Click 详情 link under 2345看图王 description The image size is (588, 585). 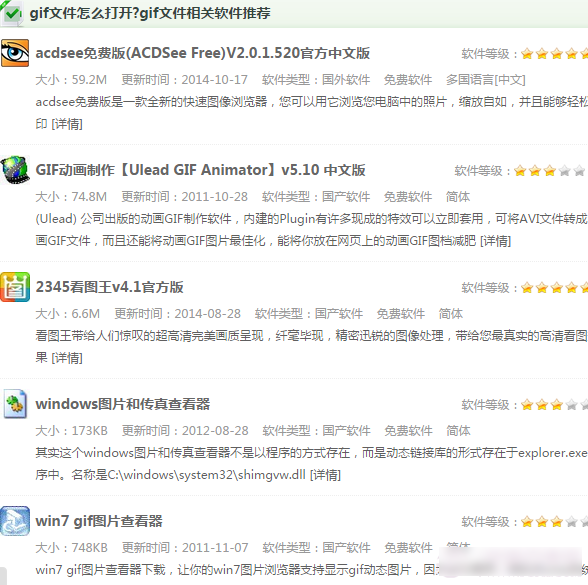point(67,358)
